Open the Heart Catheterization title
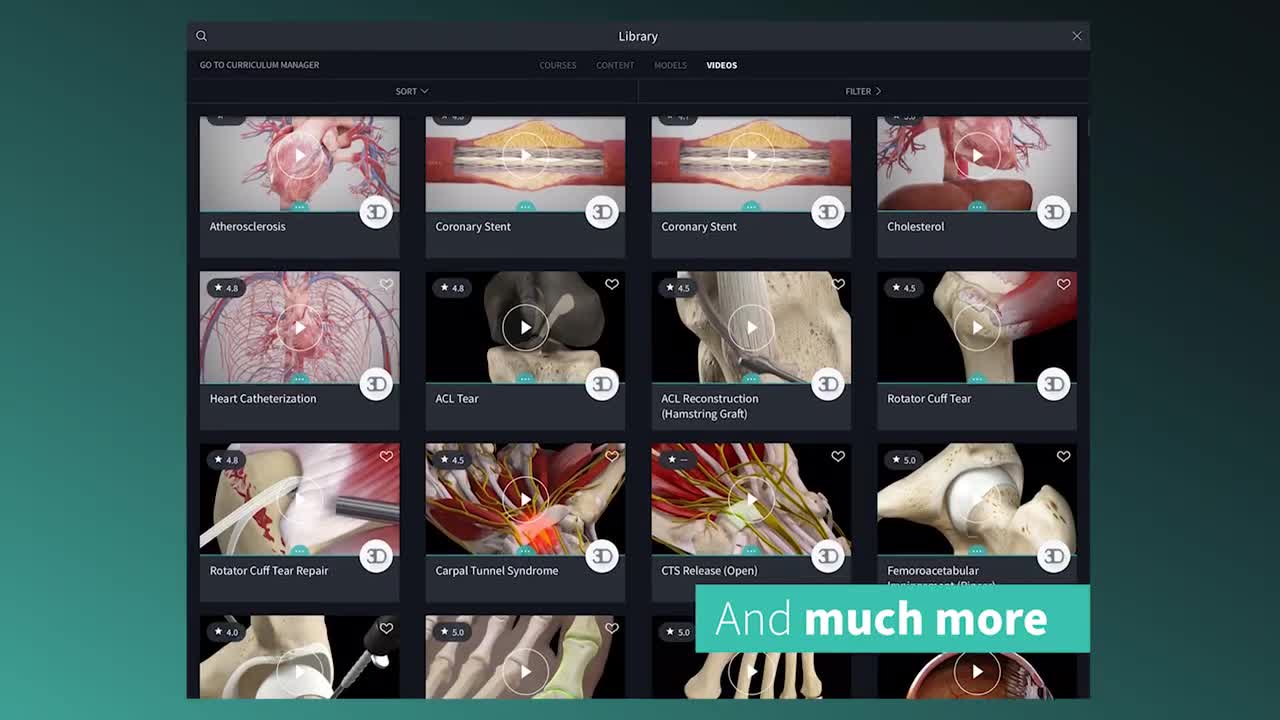The height and width of the screenshot is (720, 1280). (263, 398)
